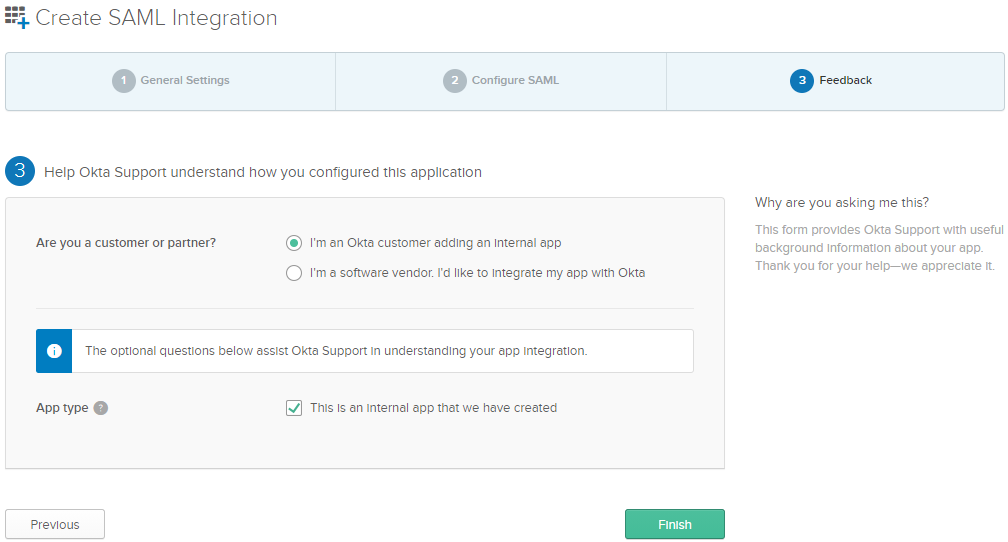Go to General Settings step tab
This screenshot has height=542, width=1008.
pyautogui.click(x=170, y=81)
